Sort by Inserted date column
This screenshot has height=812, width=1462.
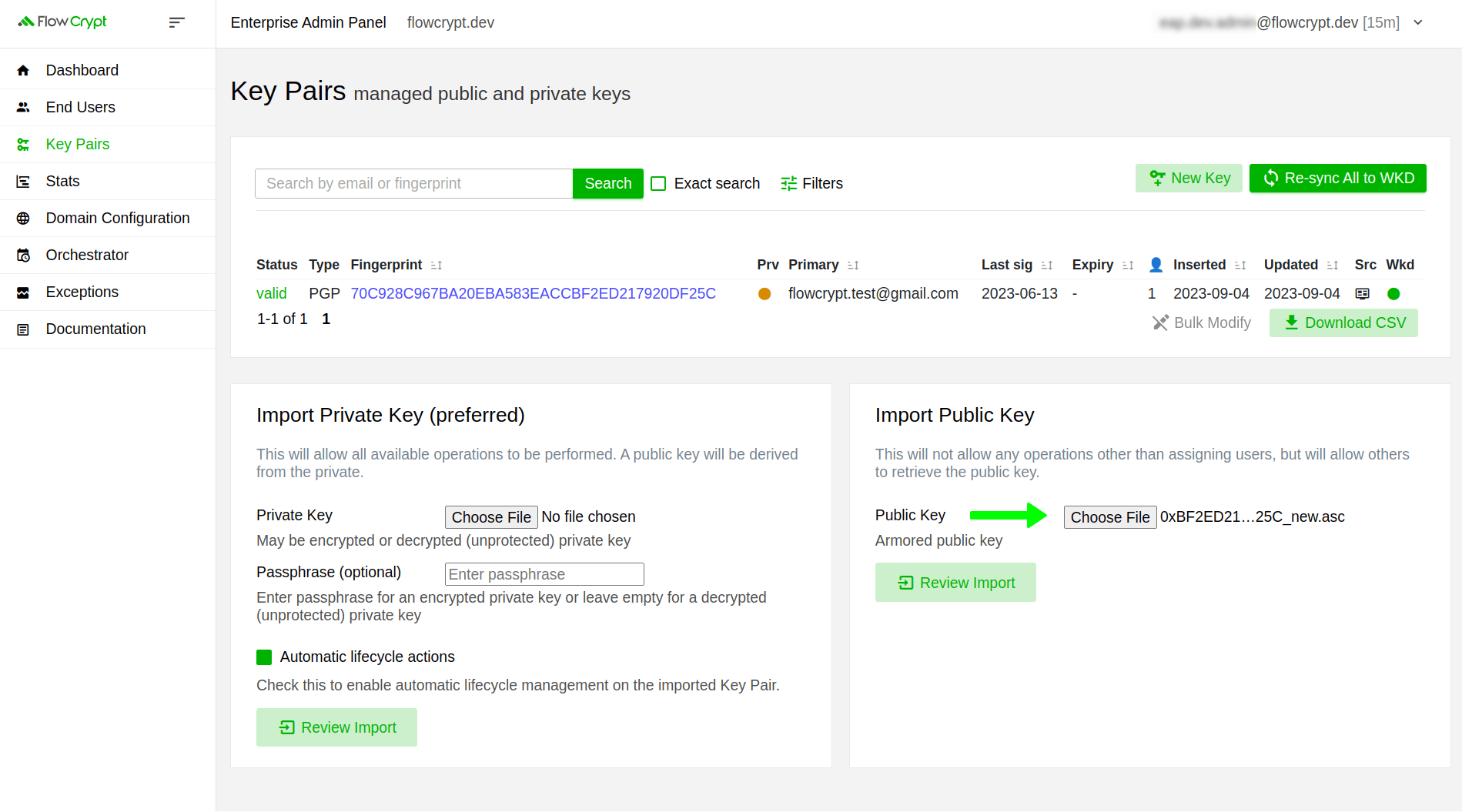1240,265
